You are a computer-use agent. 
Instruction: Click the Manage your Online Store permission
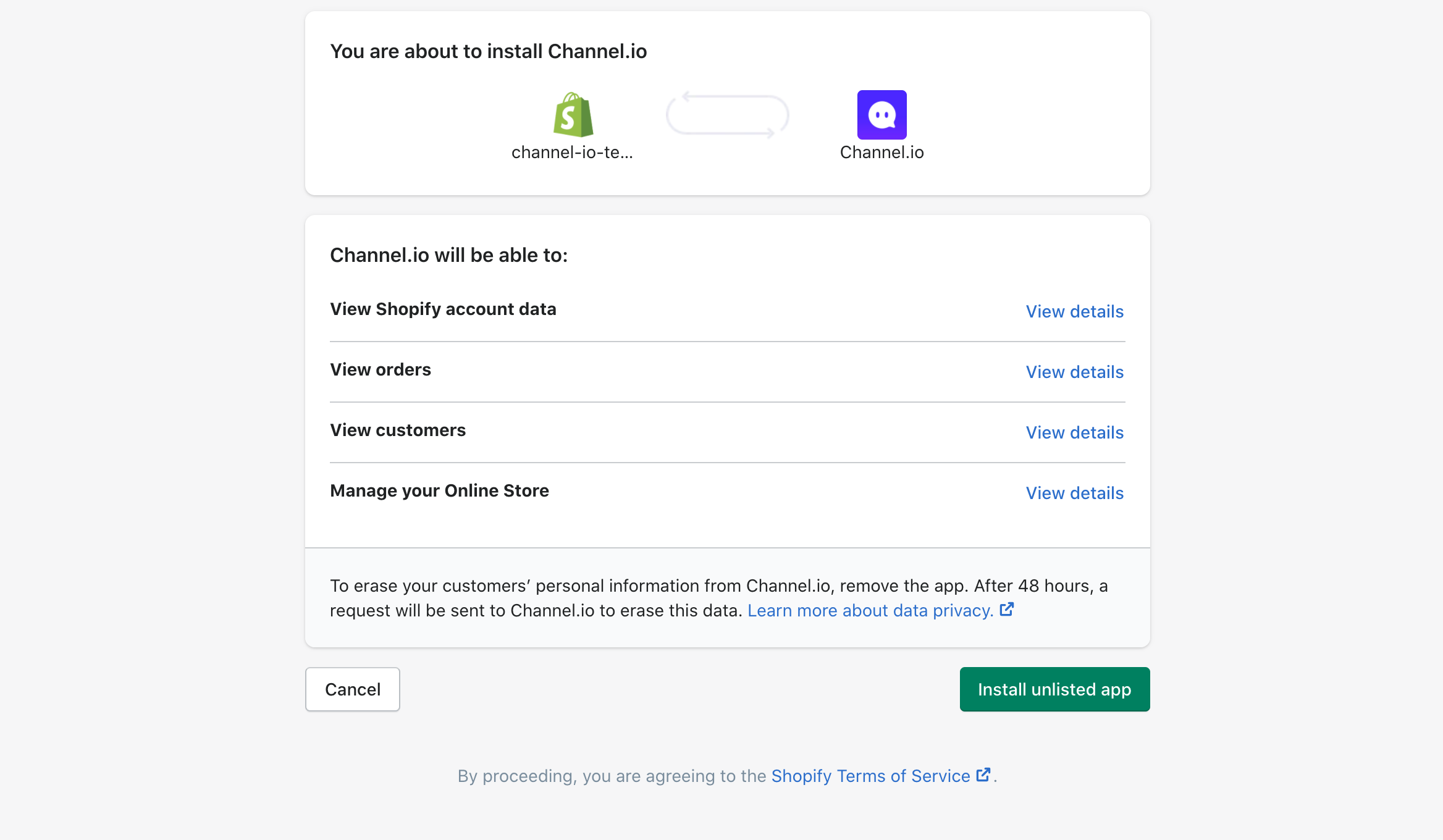click(x=439, y=490)
